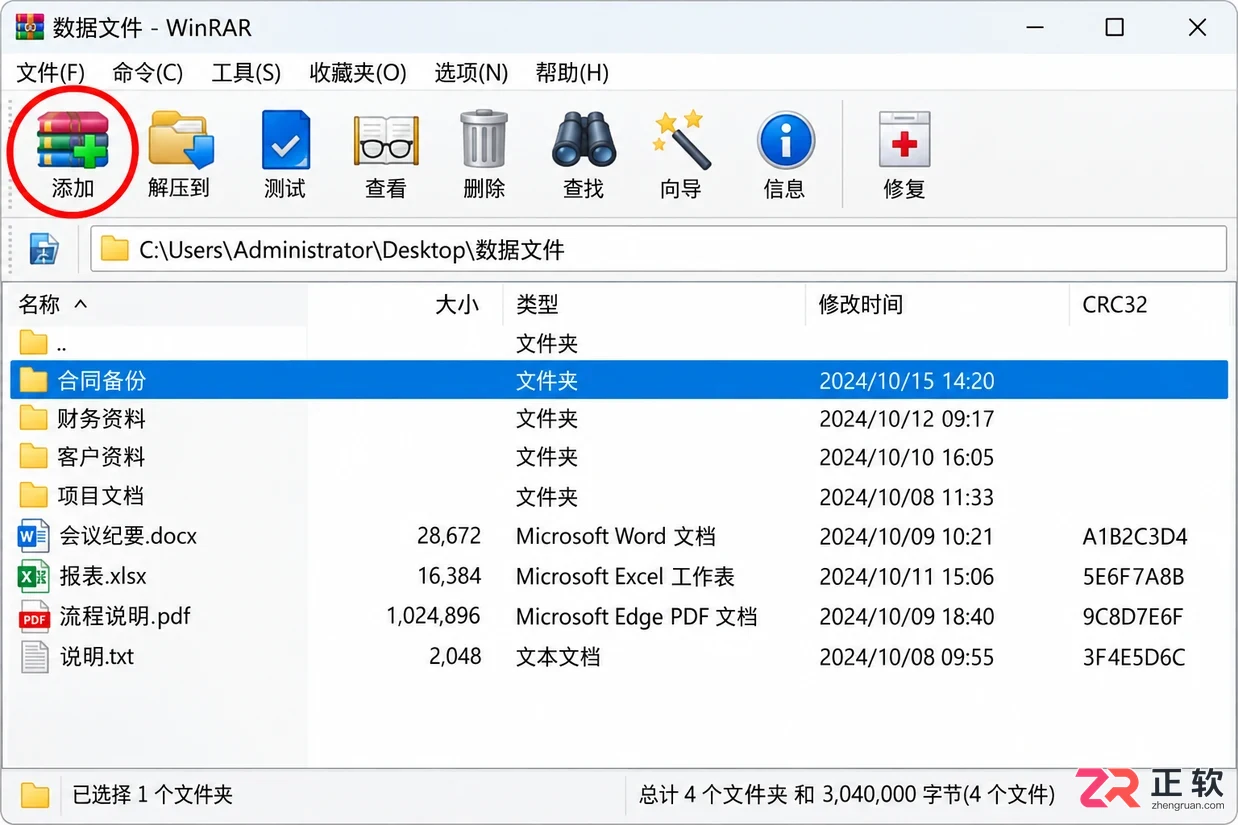Select file 会议纪要.docx
Image resolution: width=1238 pixels, height=825 pixels.
pyautogui.click(x=128, y=536)
